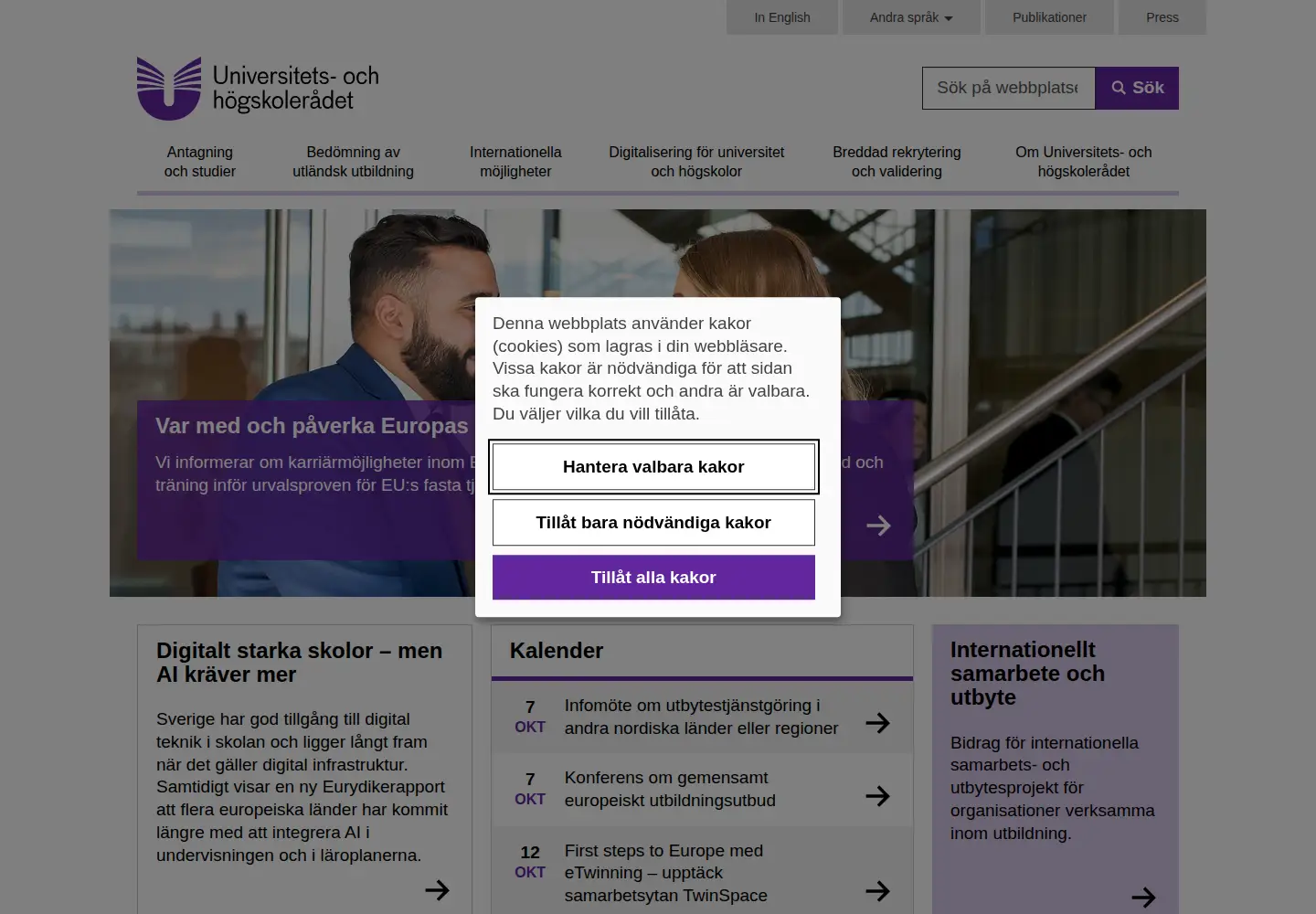
Task: Open Infomöte om utbytestjänstgöring event link
Action: (x=701, y=717)
